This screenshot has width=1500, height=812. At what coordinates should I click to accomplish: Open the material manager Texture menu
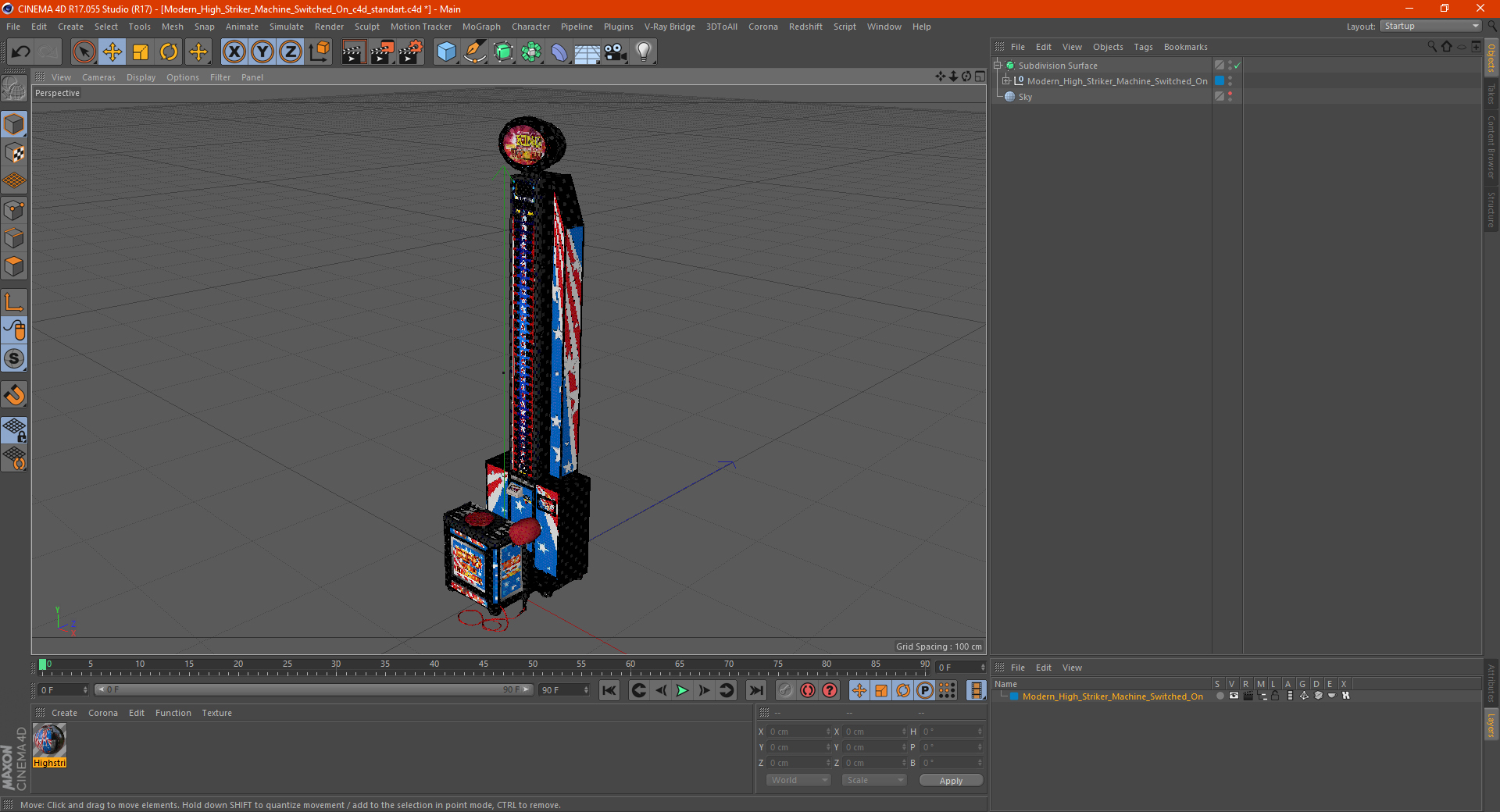pos(216,713)
